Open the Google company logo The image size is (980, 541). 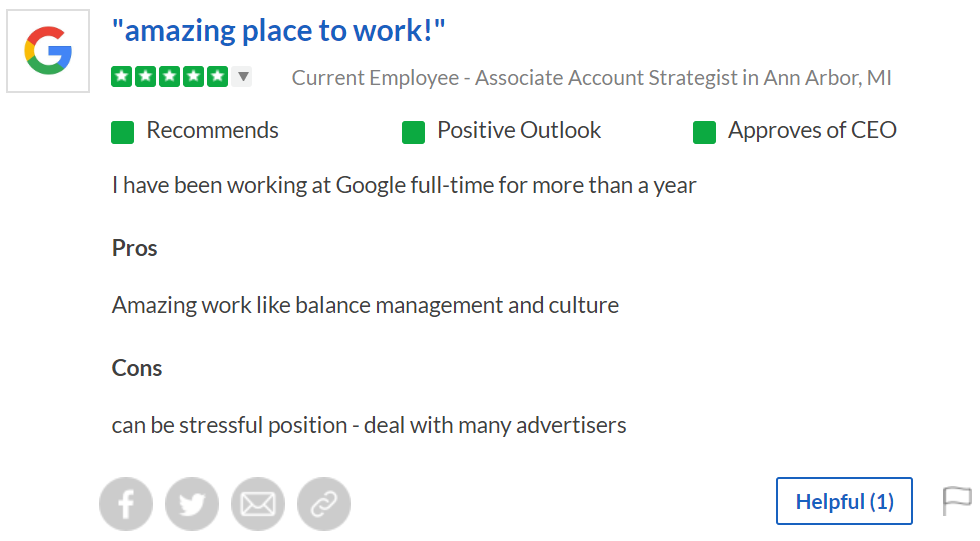point(48,51)
